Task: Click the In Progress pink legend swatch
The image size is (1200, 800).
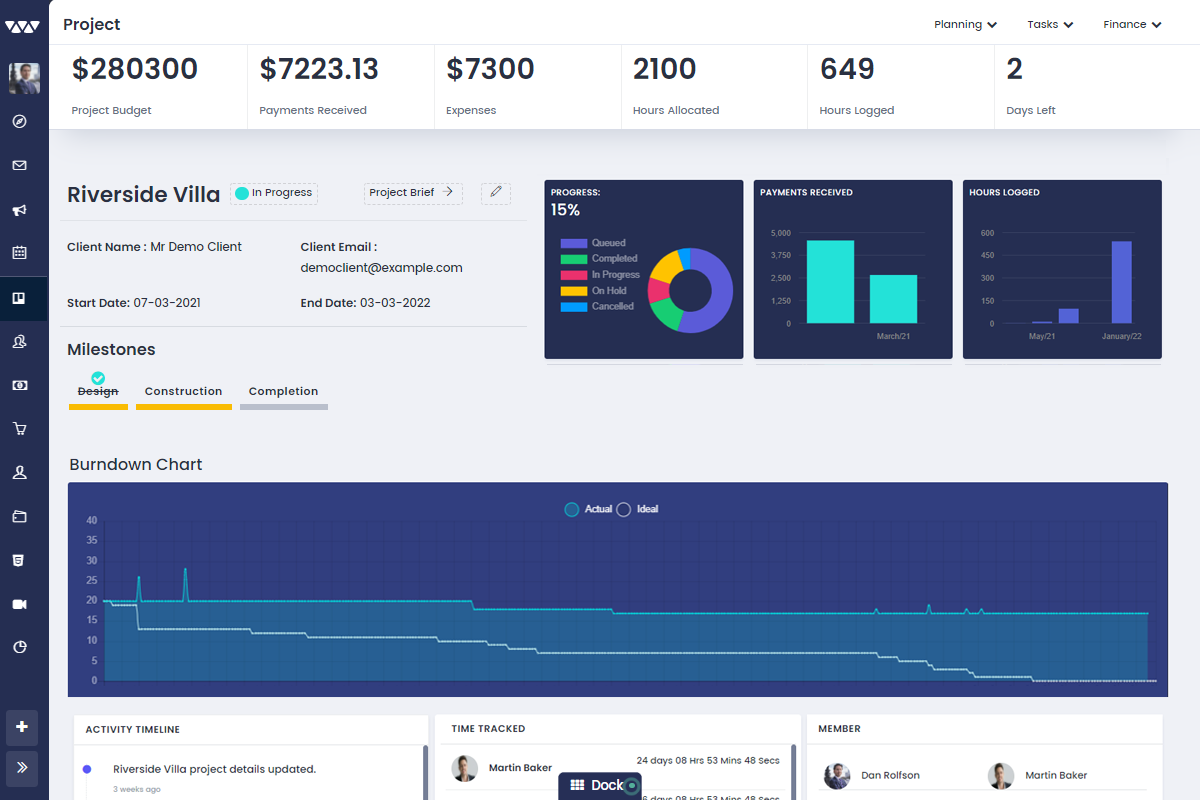Action: (574, 275)
